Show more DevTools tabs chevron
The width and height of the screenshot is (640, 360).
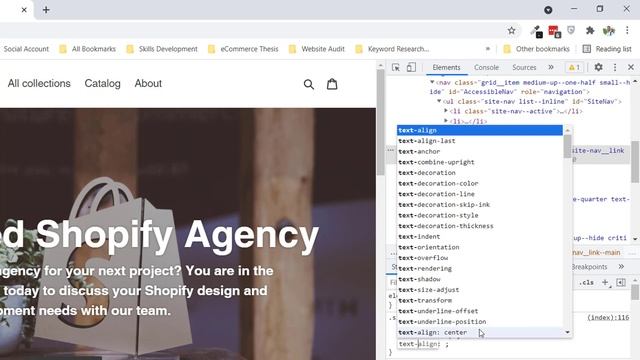click(551, 67)
